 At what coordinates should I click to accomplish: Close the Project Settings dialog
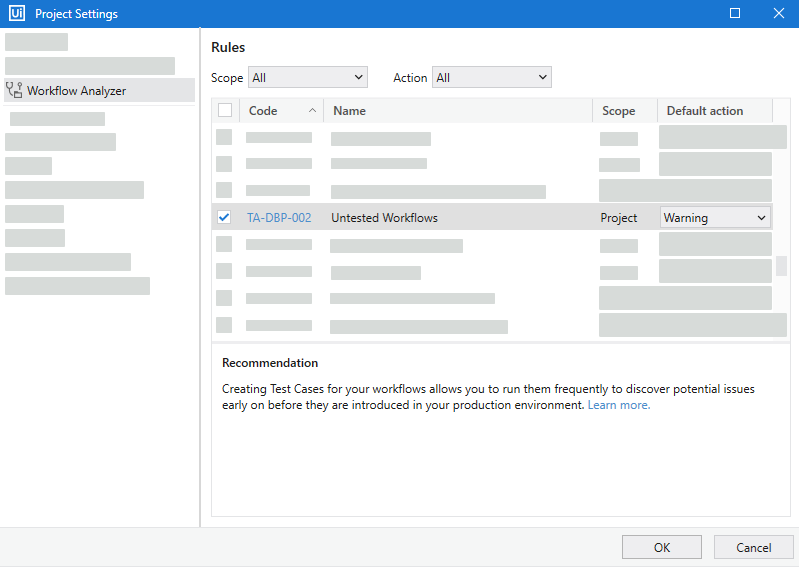778,14
